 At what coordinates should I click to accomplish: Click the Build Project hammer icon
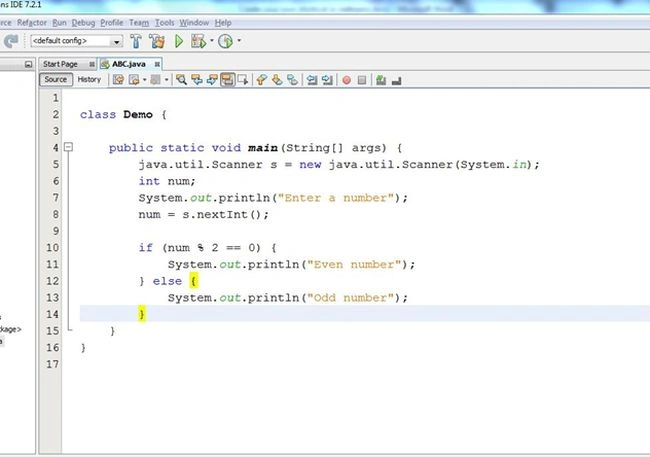click(x=136, y=41)
